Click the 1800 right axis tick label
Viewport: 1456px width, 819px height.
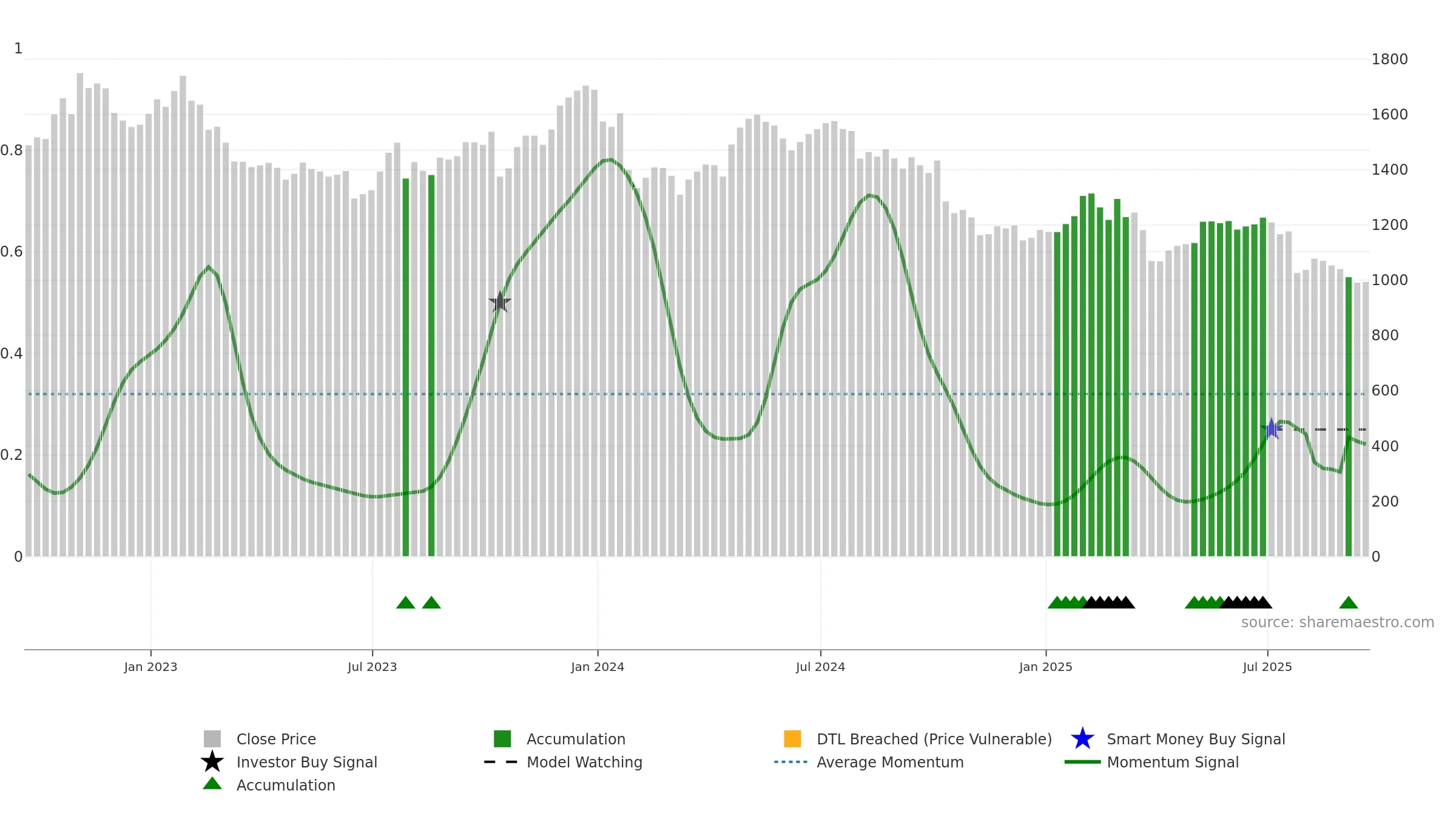[1389, 59]
